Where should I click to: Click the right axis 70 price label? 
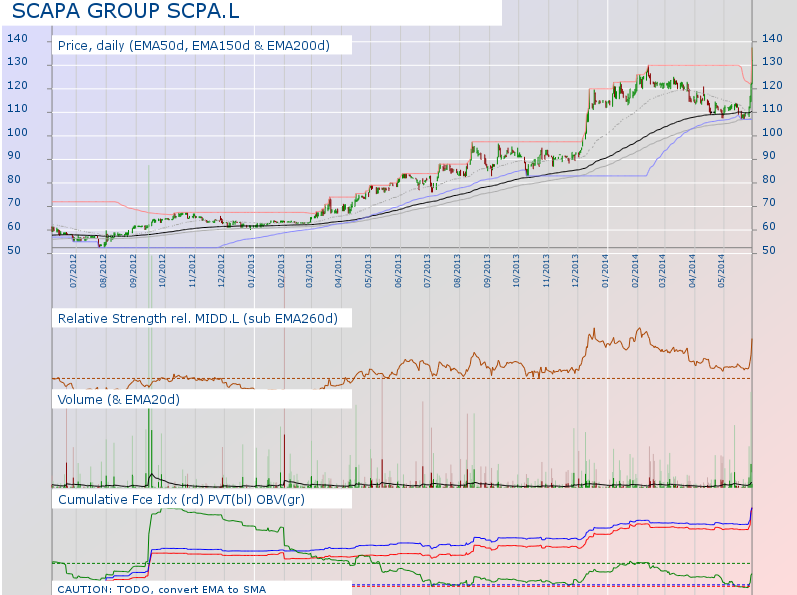coord(769,202)
